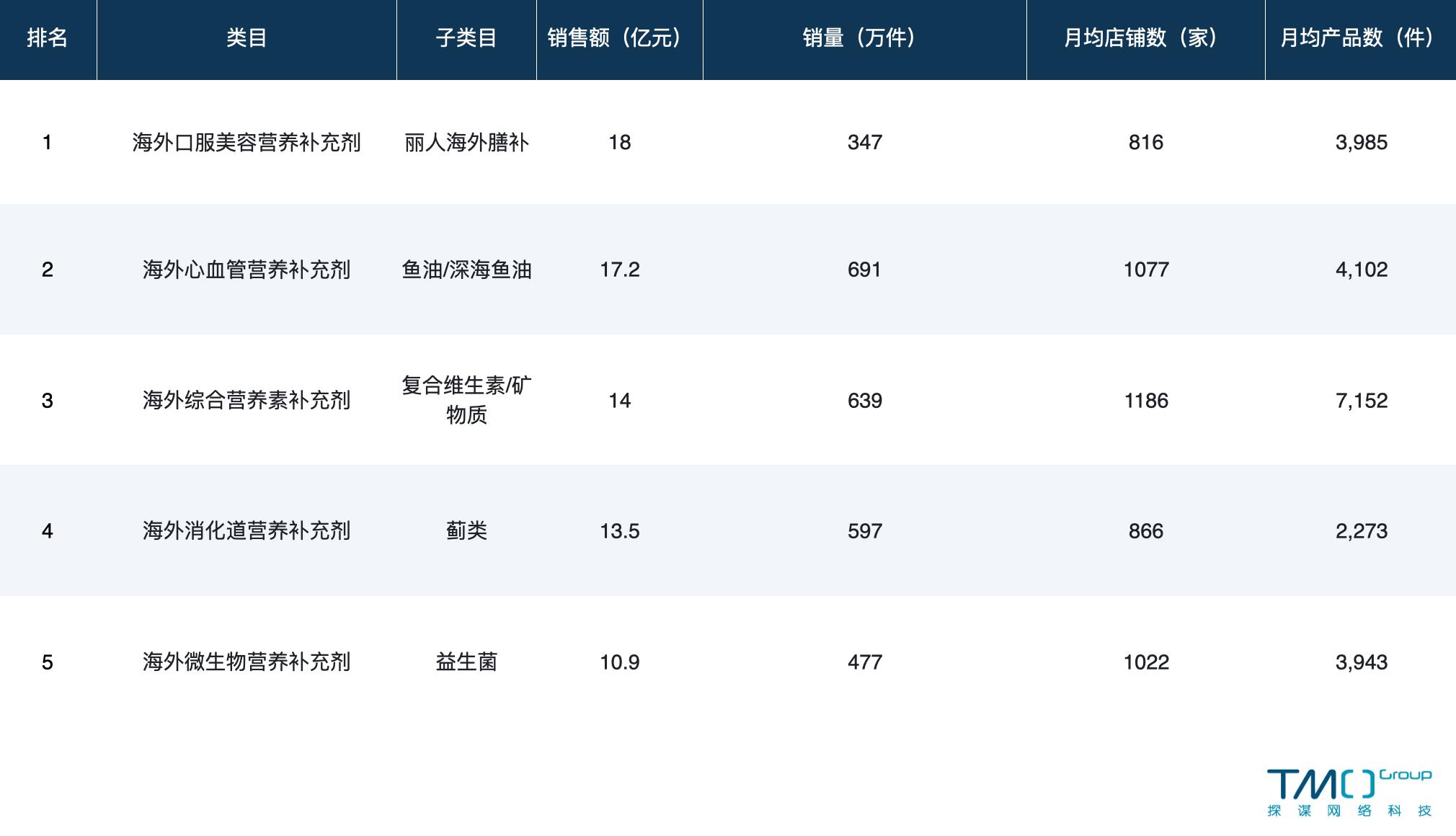The image size is (1456, 836).
Task: Select the 月均店铺数（家）column header
Action: (x=1146, y=40)
